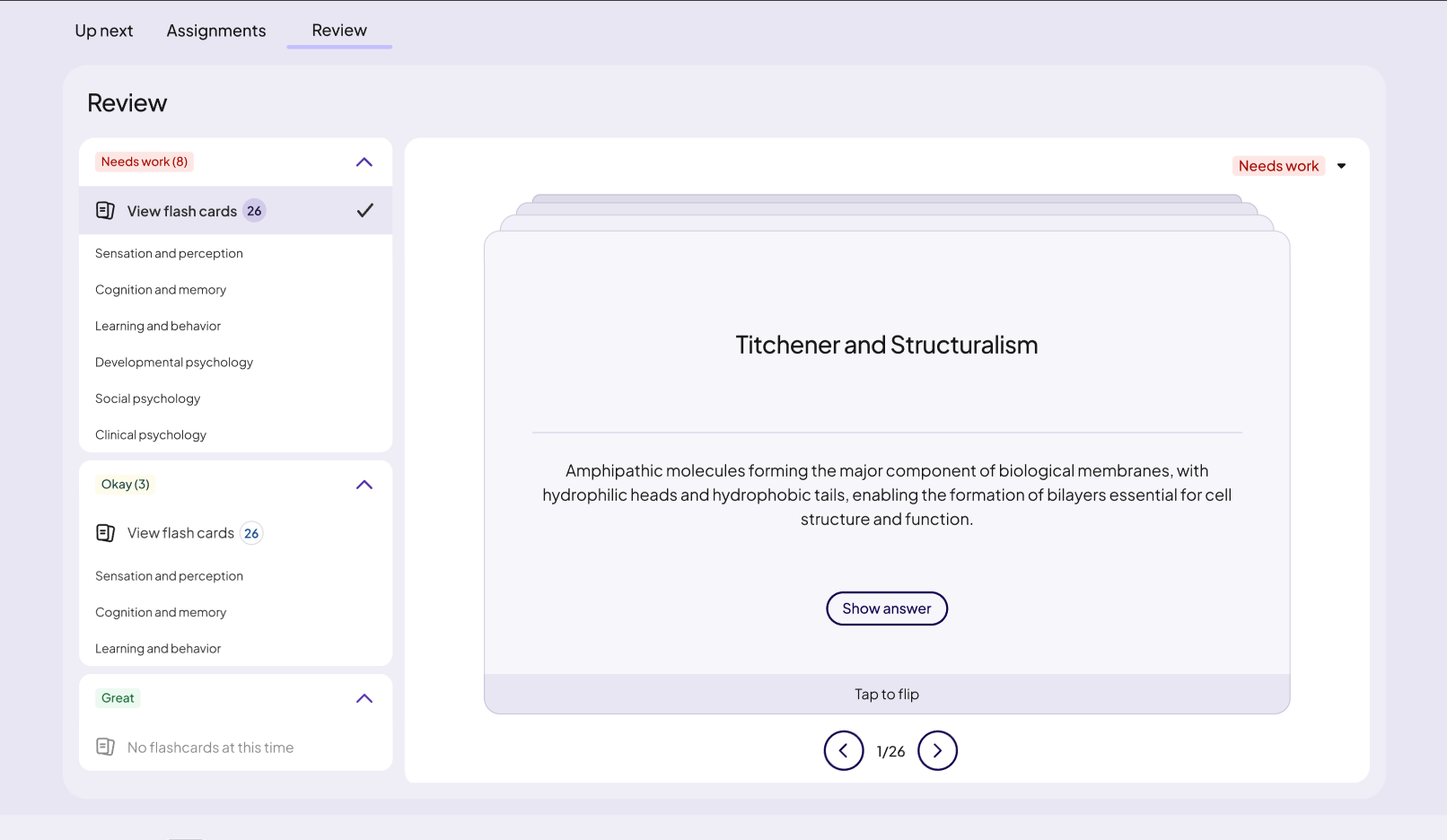Click the Needs work (8) label
Image resolution: width=1447 pixels, height=840 pixels.
145,162
